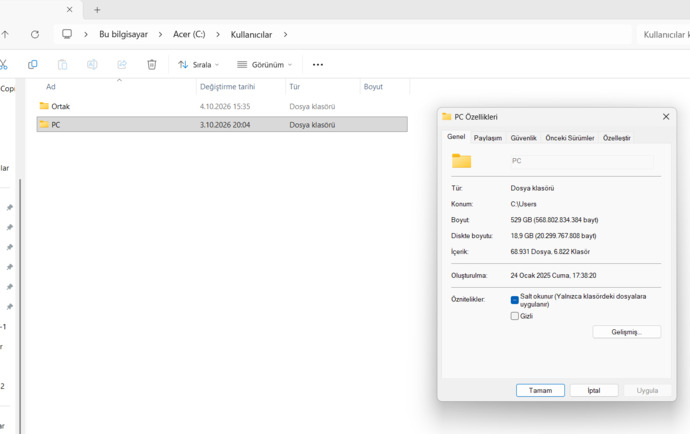Screen dimensions: 690x434
Task: Open Gelişmiş advanced attributes
Action: click(x=627, y=332)
